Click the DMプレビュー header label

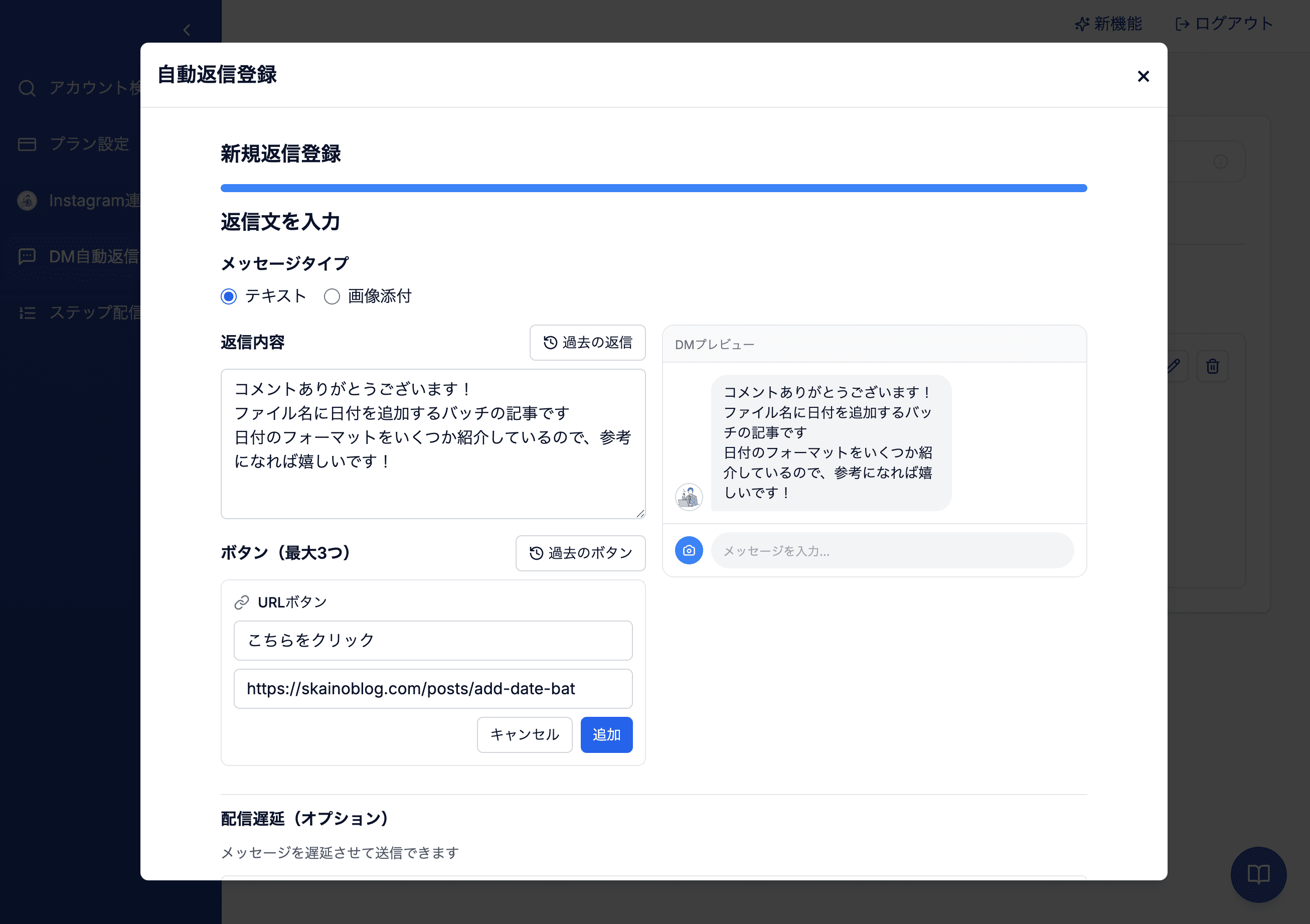pyautogui.click(x=714, y=345)
